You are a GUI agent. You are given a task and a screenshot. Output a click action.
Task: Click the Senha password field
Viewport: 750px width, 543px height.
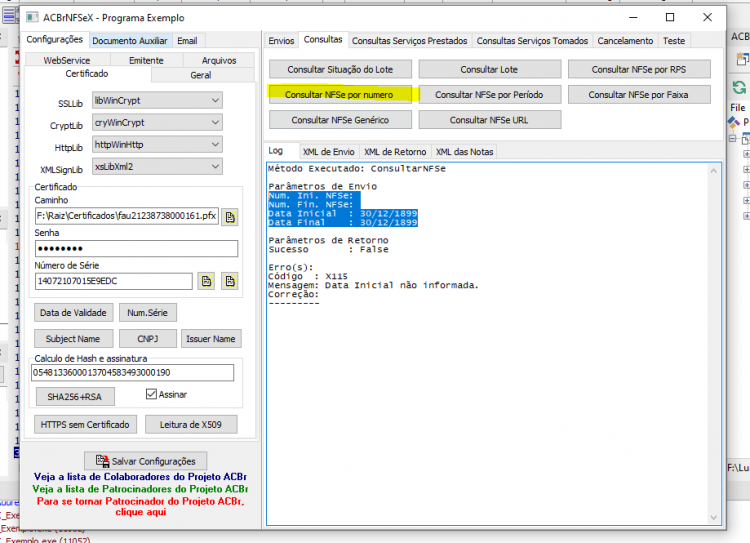pos(136,249)
